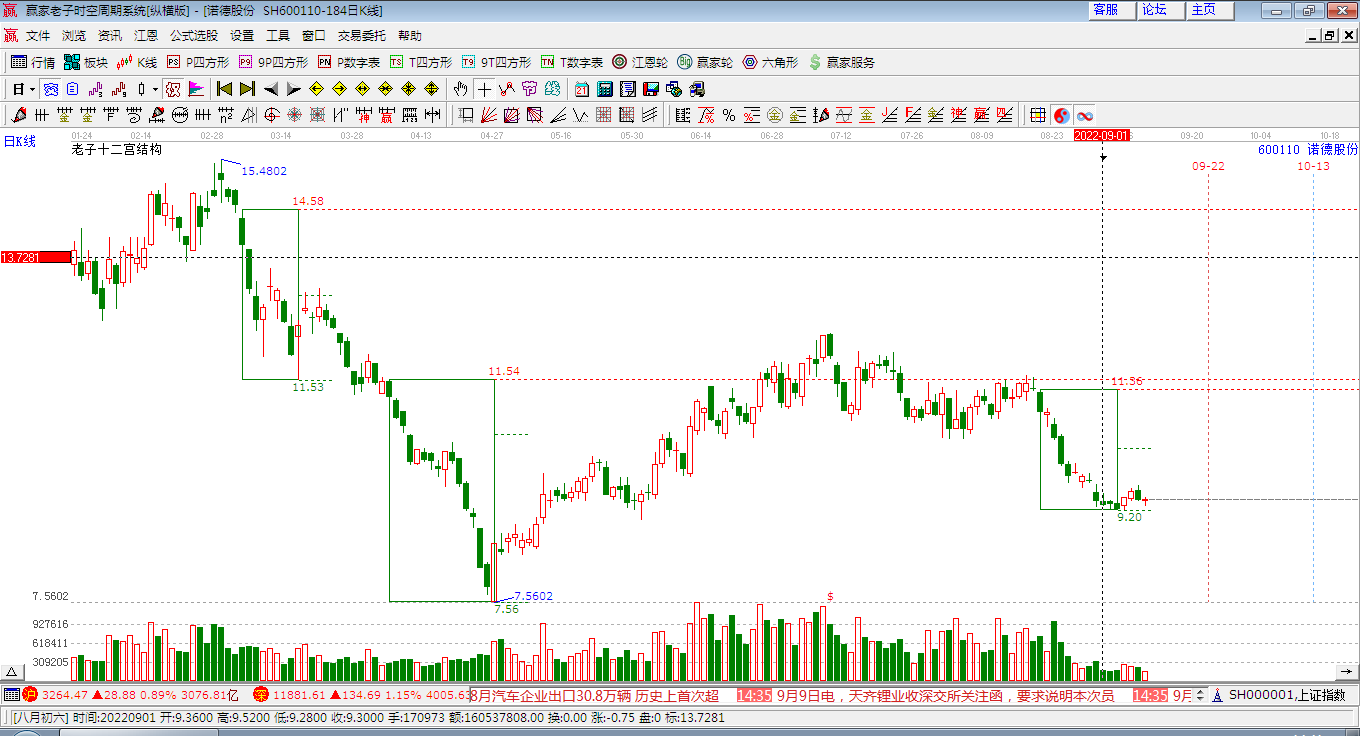This screenshot has height=736, width=1360.
Task: Open the T数字表 tool
Action: (x=572, y=62)
